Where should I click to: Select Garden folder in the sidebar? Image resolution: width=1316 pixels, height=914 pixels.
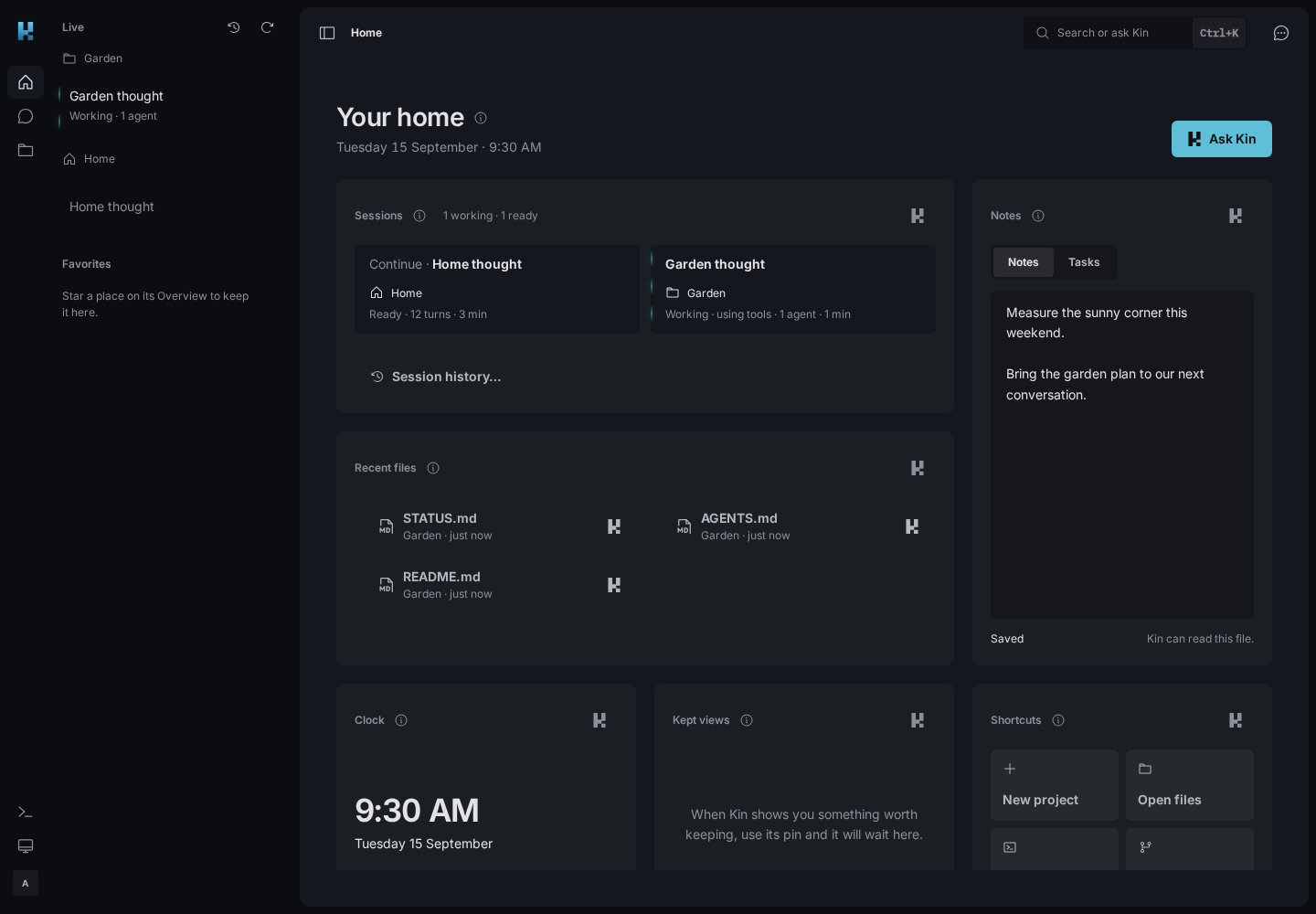(93, 58)
